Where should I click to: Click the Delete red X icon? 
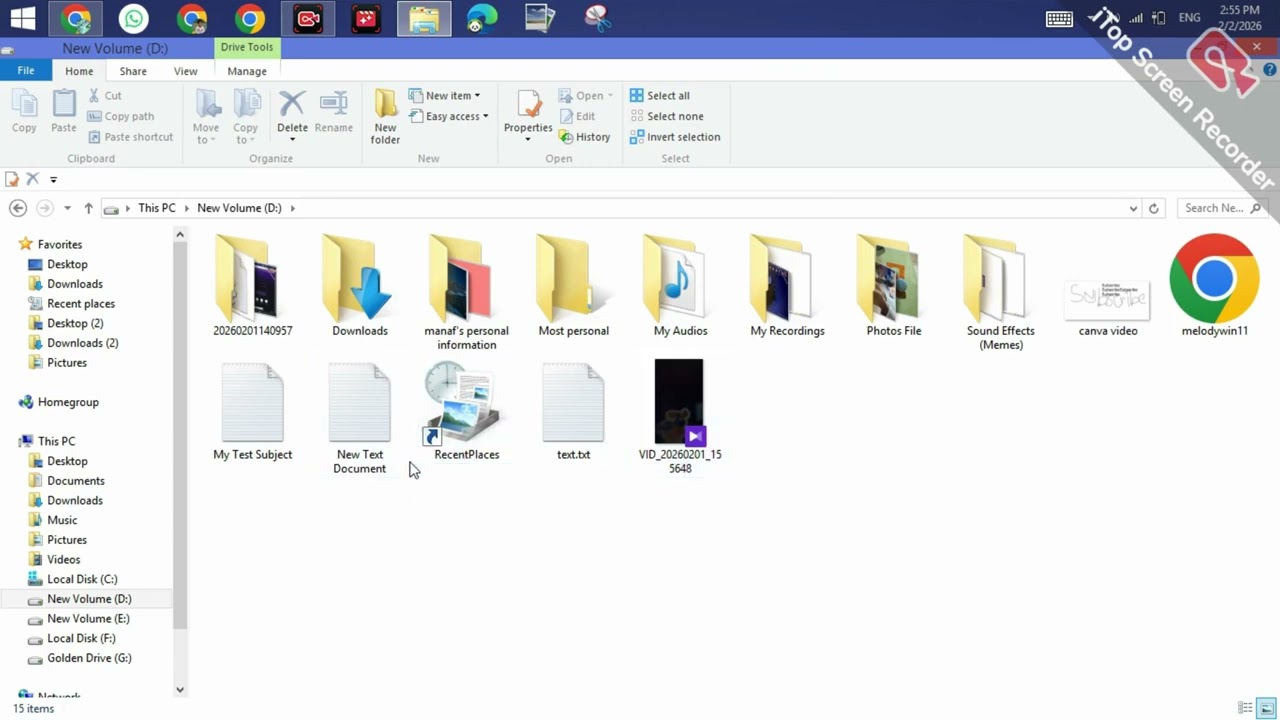point(292,104)
